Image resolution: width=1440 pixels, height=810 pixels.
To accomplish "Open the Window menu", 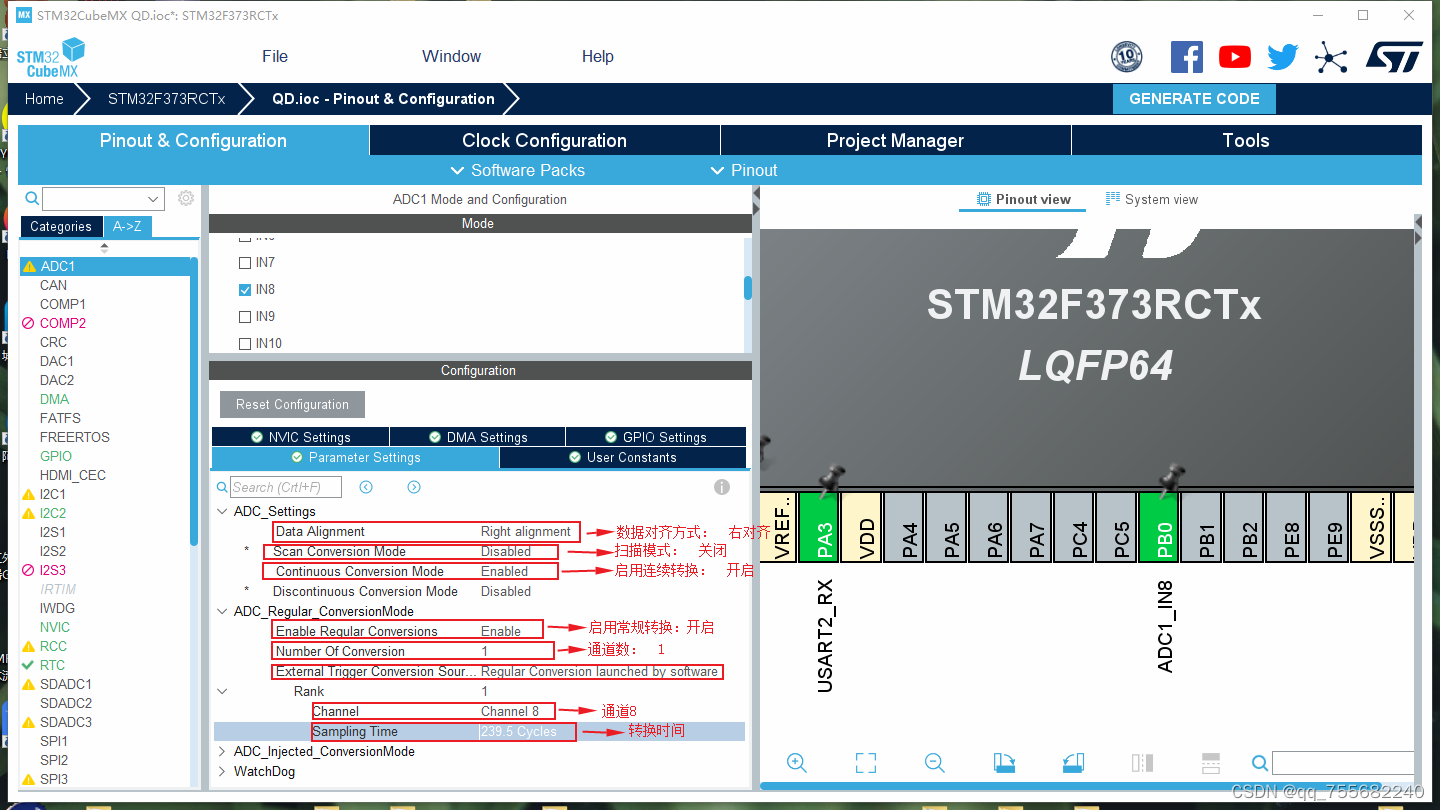I will (451, 56).
